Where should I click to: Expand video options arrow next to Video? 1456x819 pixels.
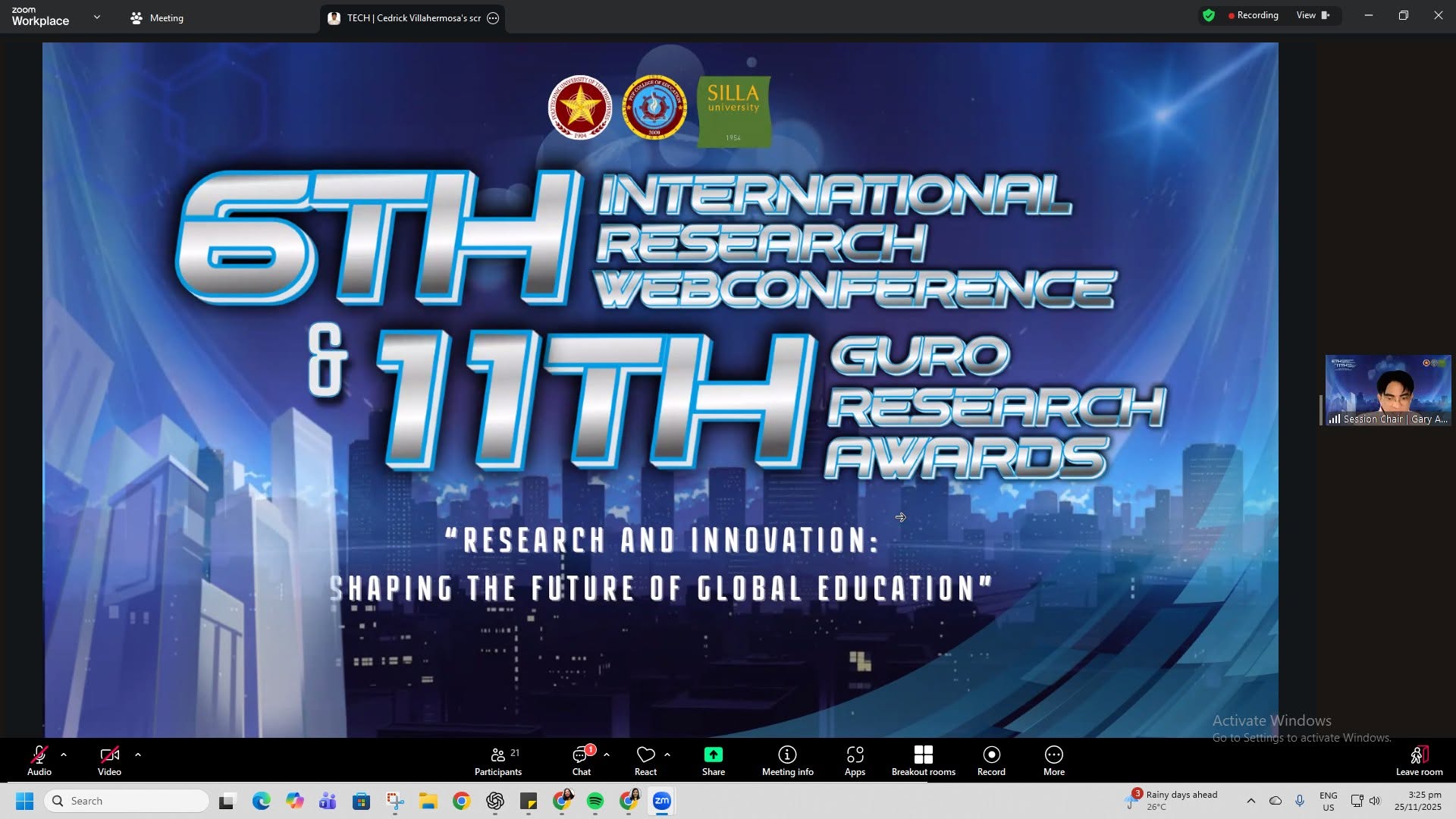138,755
